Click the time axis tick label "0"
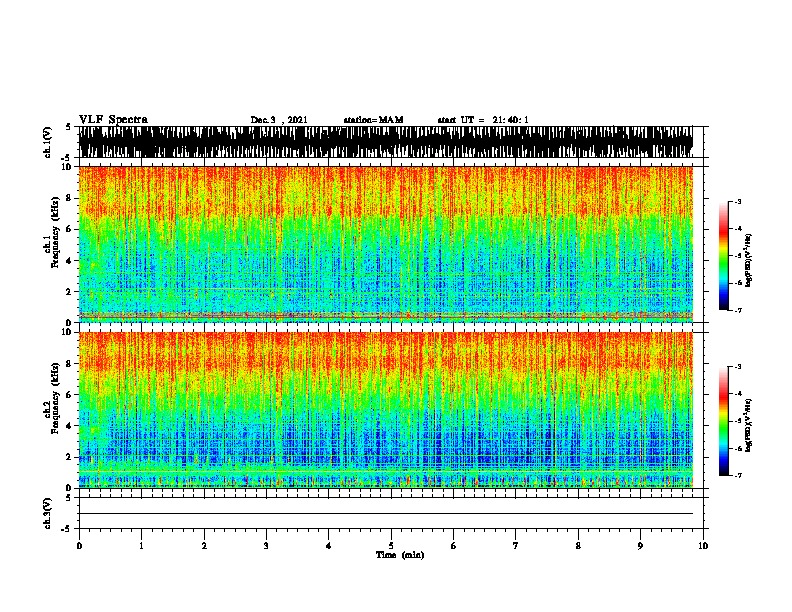 pos(79,546)
